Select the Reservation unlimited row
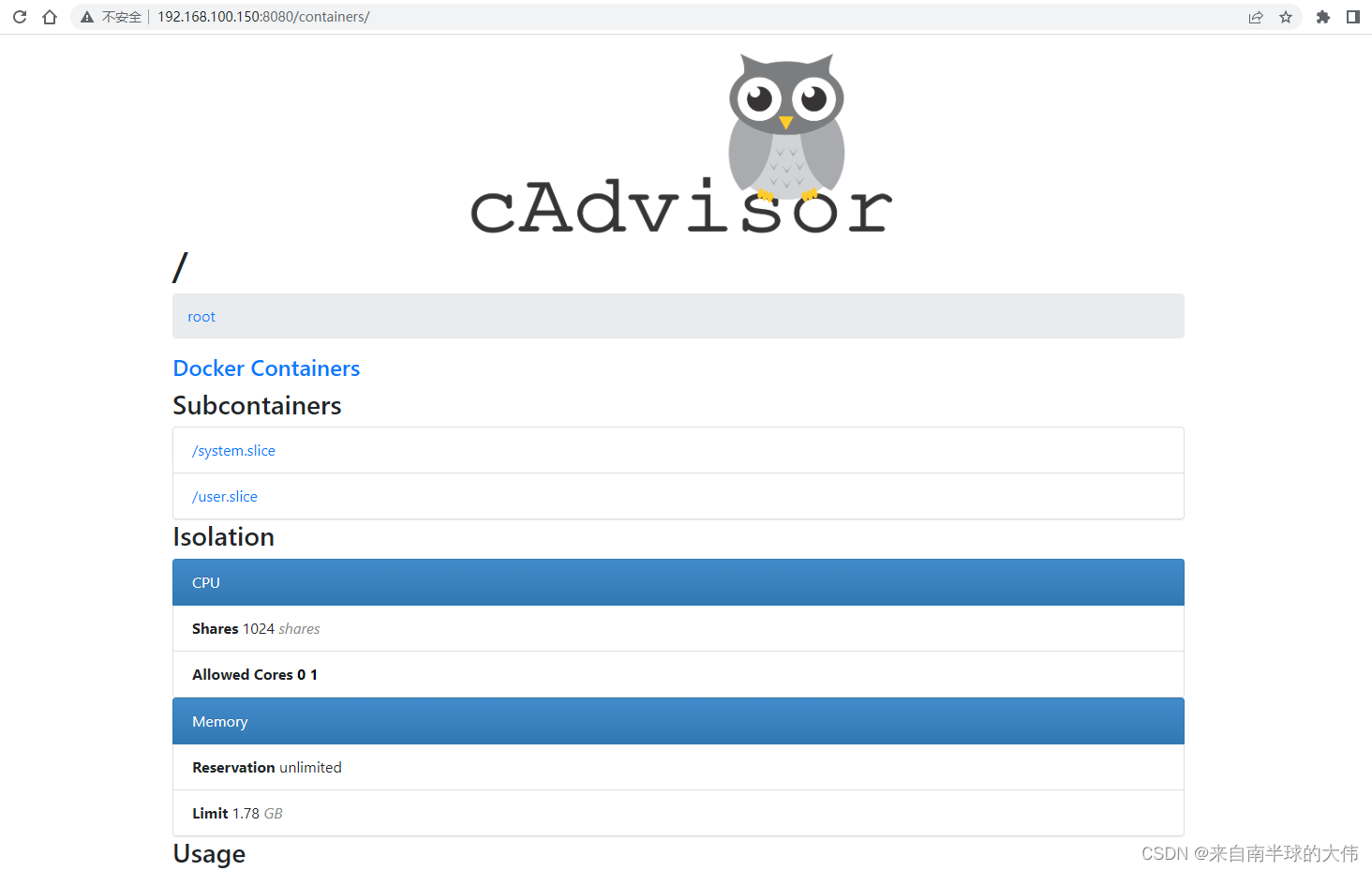The height and width of the screenshot is (871, 1372). click(679, 768)
